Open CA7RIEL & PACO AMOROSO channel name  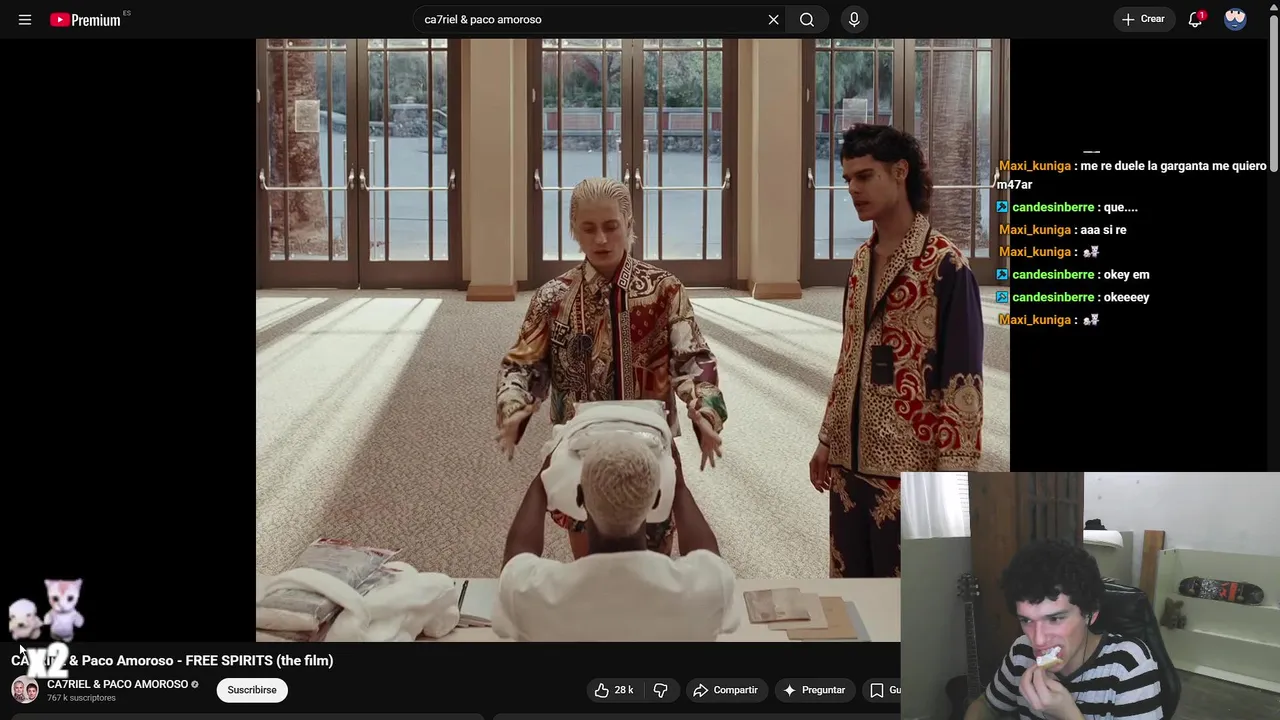[x=117, y=684]
